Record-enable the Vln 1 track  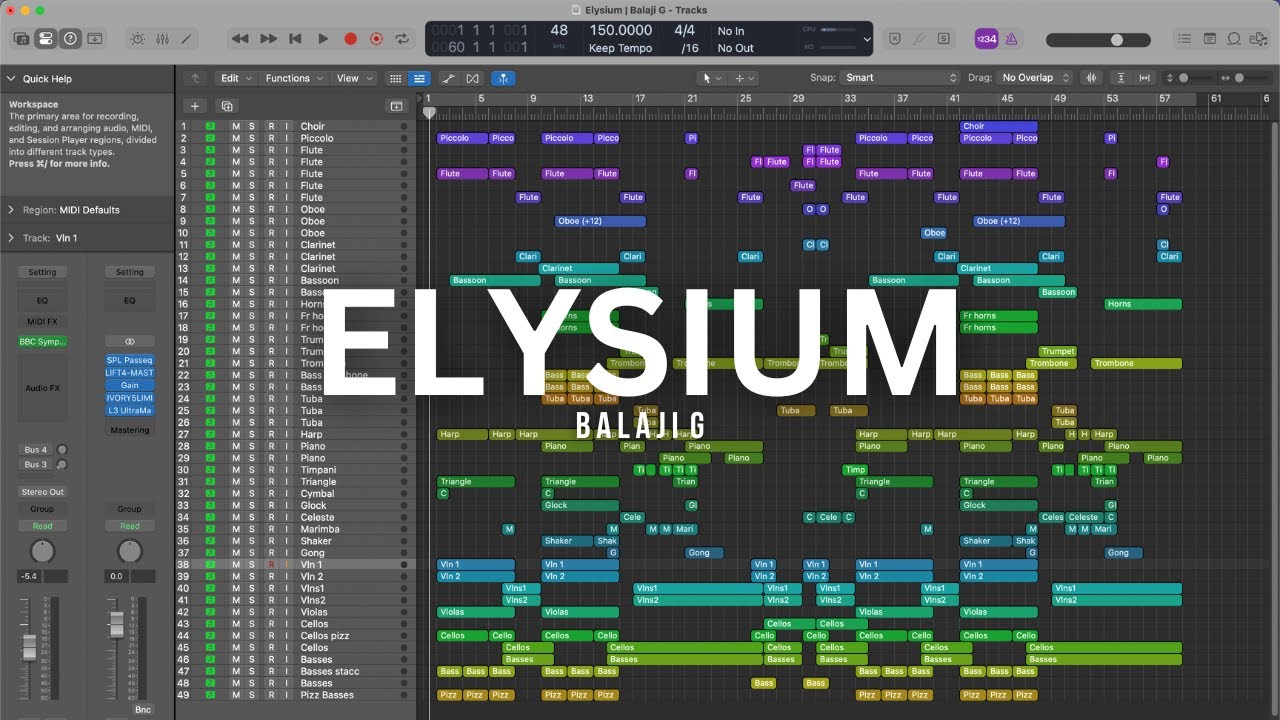click(x=270, y=565)
